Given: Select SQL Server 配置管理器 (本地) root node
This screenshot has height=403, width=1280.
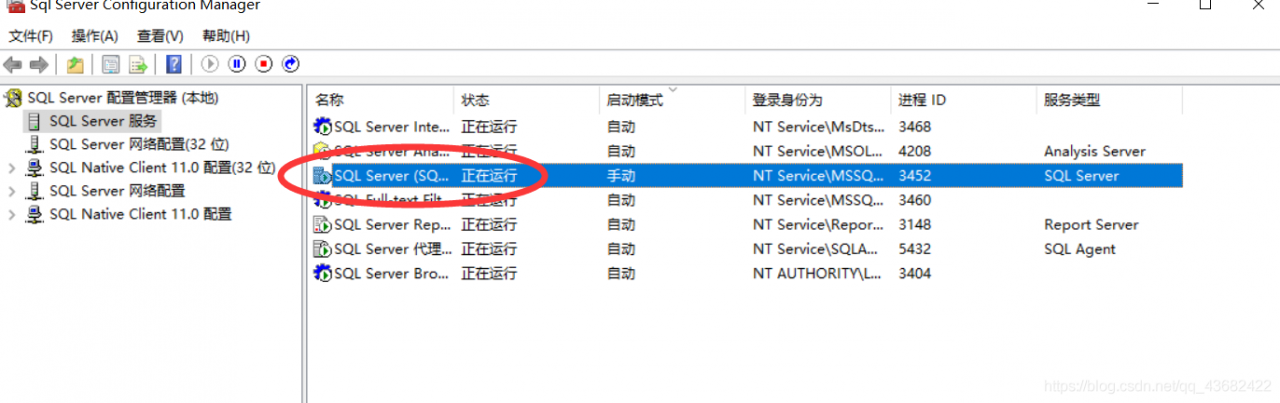Looking at the screenshot, I should tap(123, 98).
